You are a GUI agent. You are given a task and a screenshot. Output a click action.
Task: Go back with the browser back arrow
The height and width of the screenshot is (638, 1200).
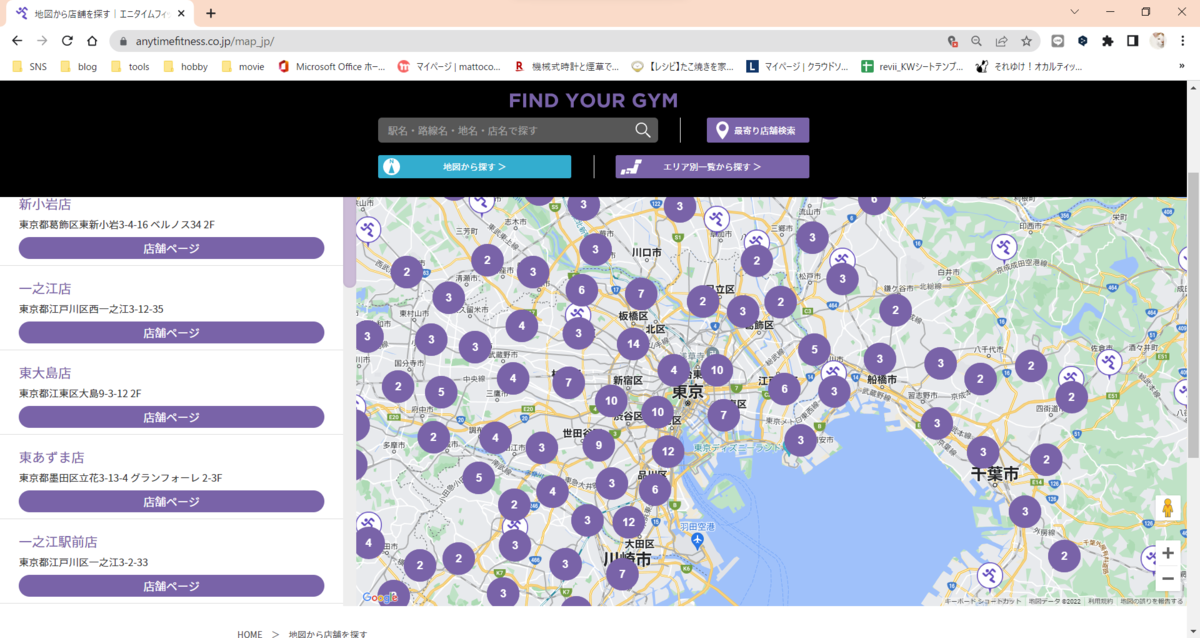pyautogui.click(x=17, y=41)
